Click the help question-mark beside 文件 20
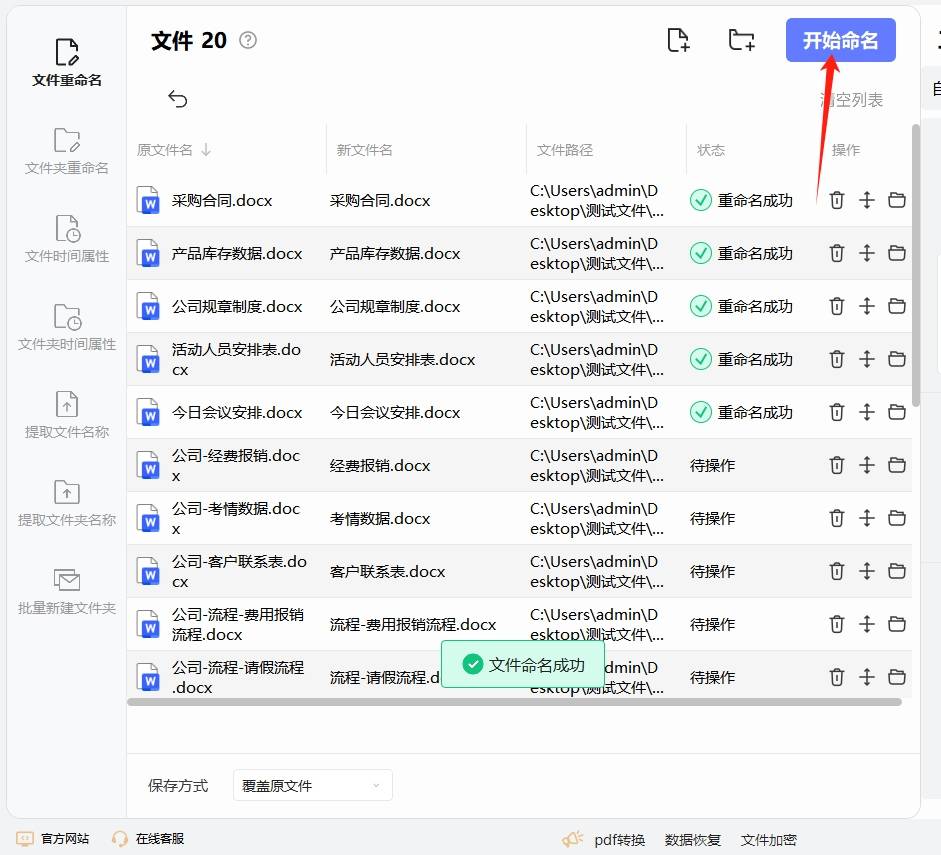The image size is (941, 855). pos(246,40)
